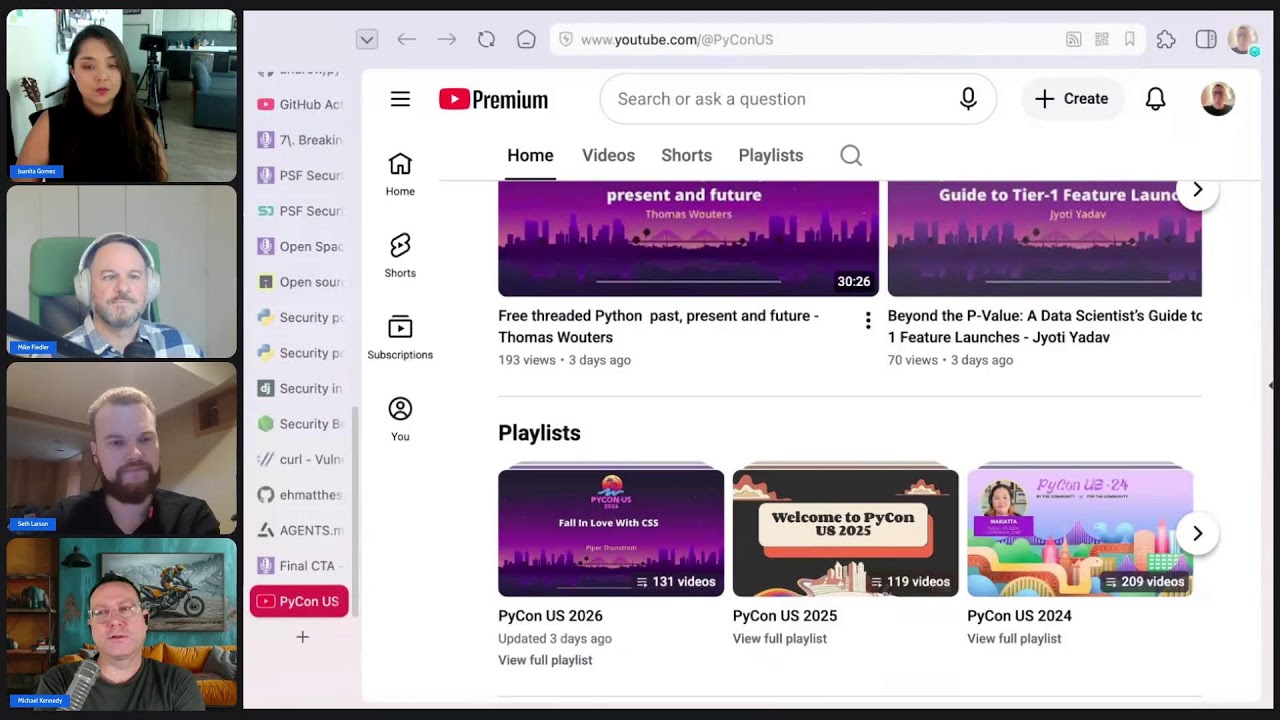This screenshot has width=1280, height=720.
Task: Open the You section in the sidebar
Action: click(x=400, y=420)
